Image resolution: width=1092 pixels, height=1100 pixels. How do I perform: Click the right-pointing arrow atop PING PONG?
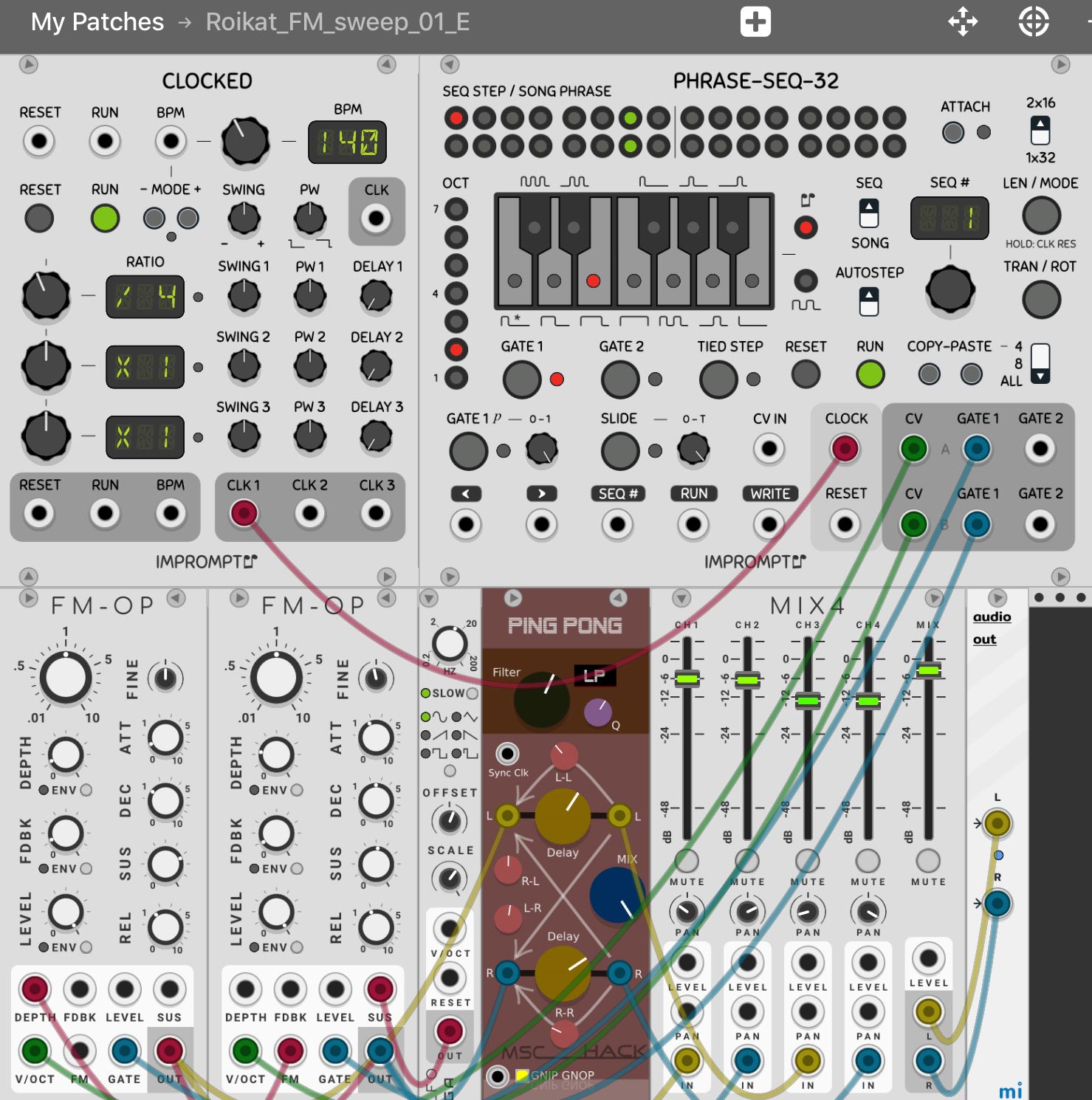coord(512,598)
